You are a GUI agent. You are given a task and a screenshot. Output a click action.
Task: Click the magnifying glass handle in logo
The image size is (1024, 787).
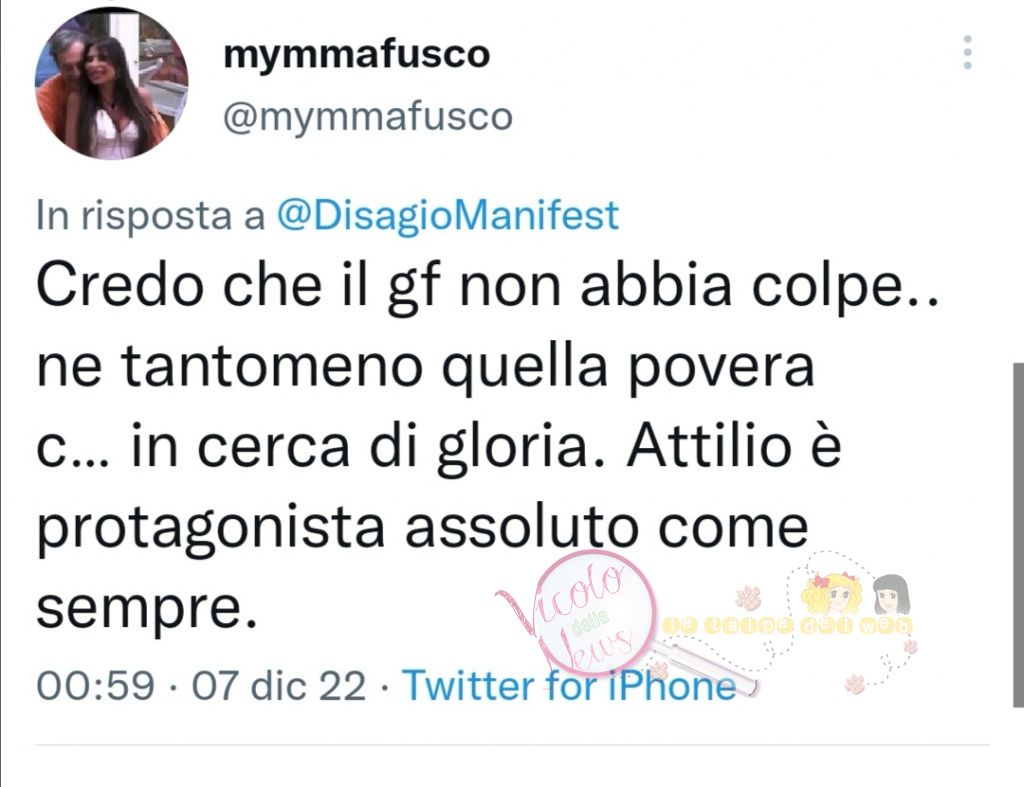[x=705, y=668]
